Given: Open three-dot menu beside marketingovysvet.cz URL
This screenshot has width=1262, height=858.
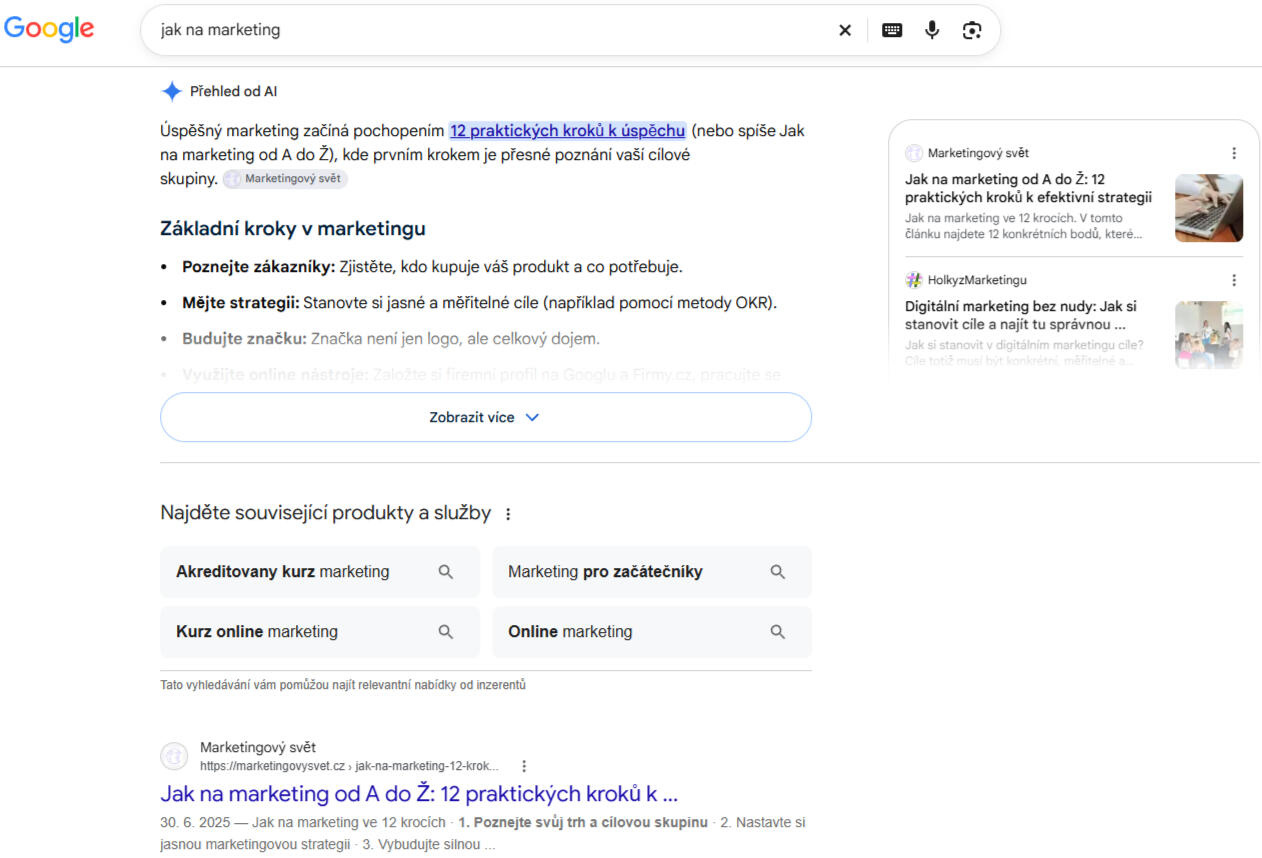Looking at the screenshot, I should pos(524,766).
